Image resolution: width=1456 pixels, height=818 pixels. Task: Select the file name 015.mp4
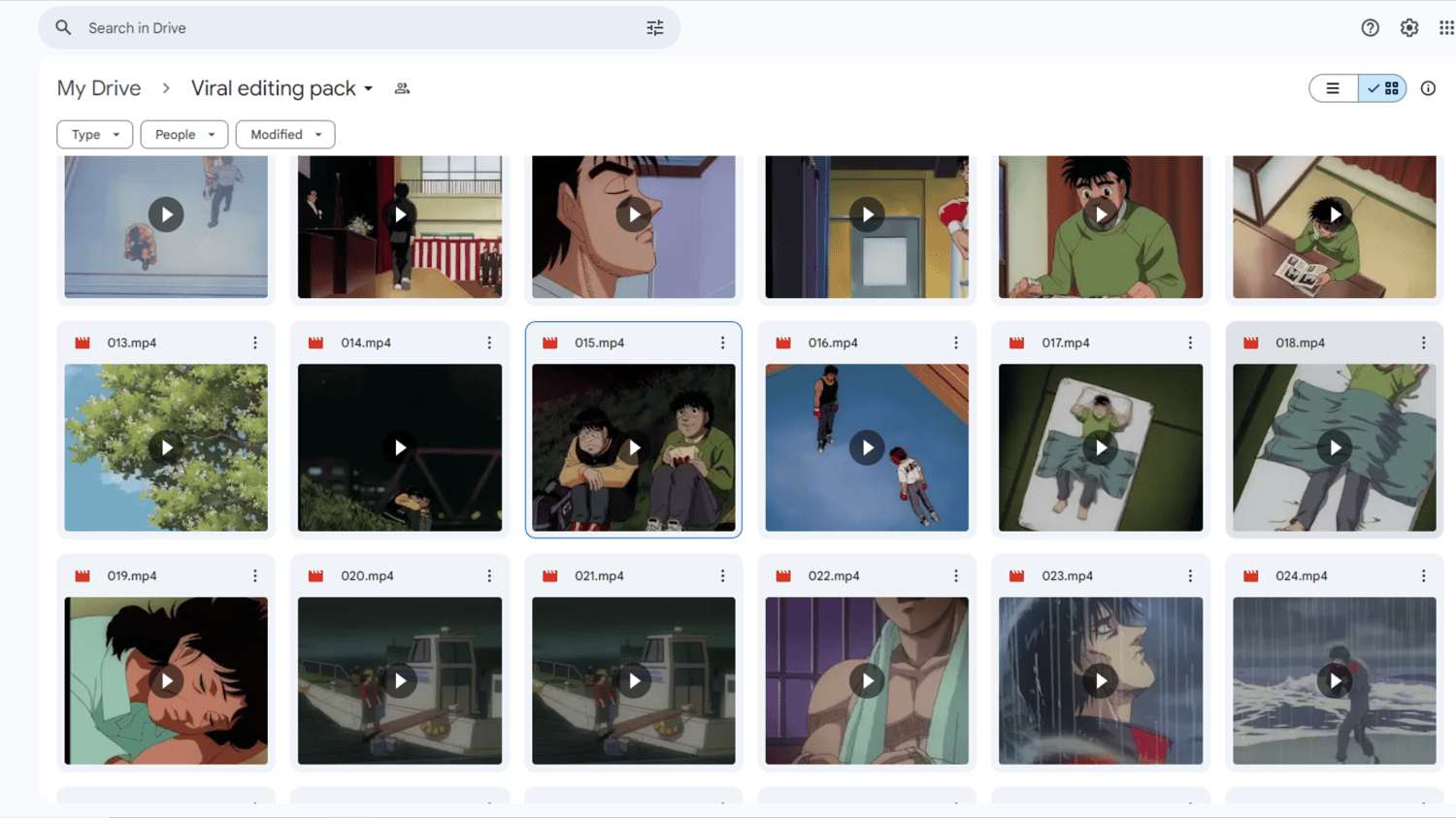click(600, 343)
